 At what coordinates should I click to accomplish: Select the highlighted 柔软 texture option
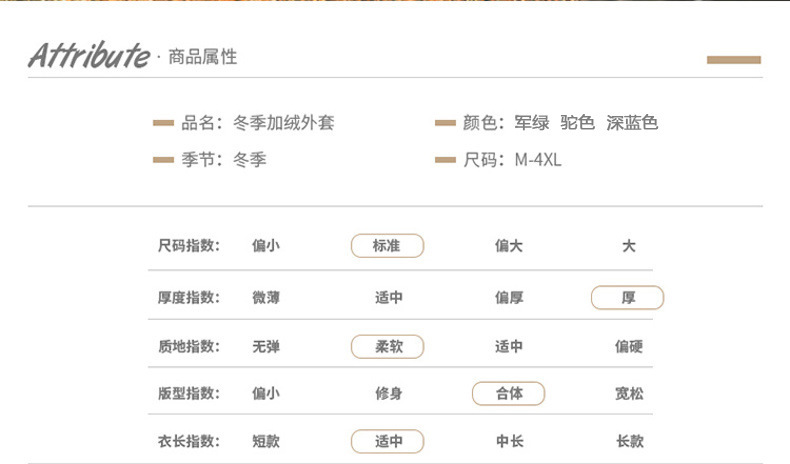tap(387, 347)
